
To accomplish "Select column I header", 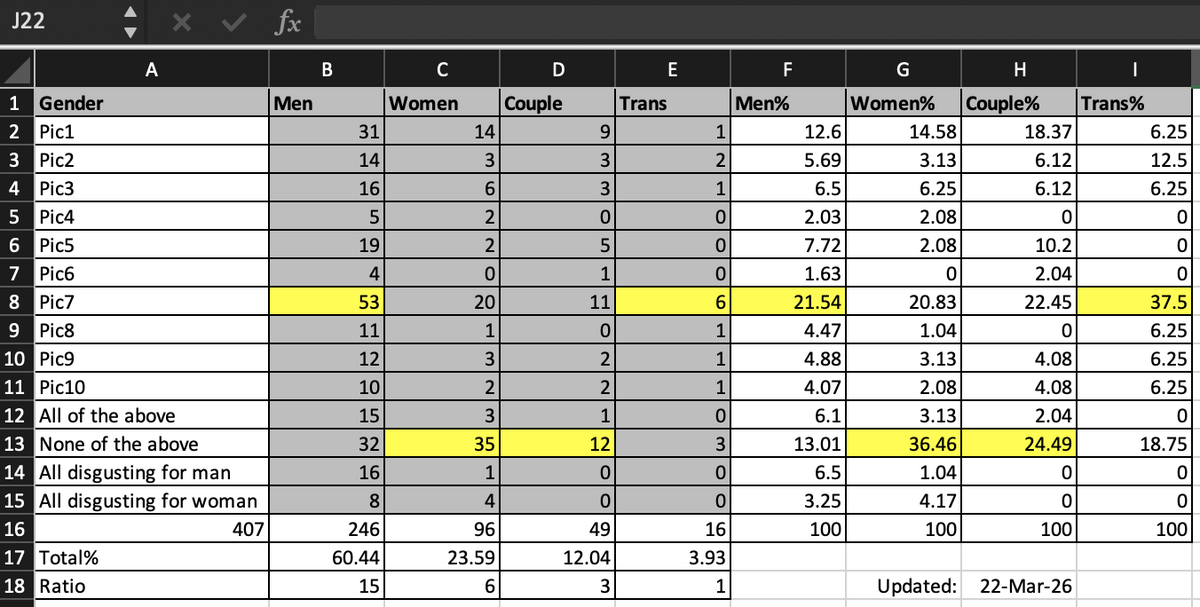I will point(1135,70).
